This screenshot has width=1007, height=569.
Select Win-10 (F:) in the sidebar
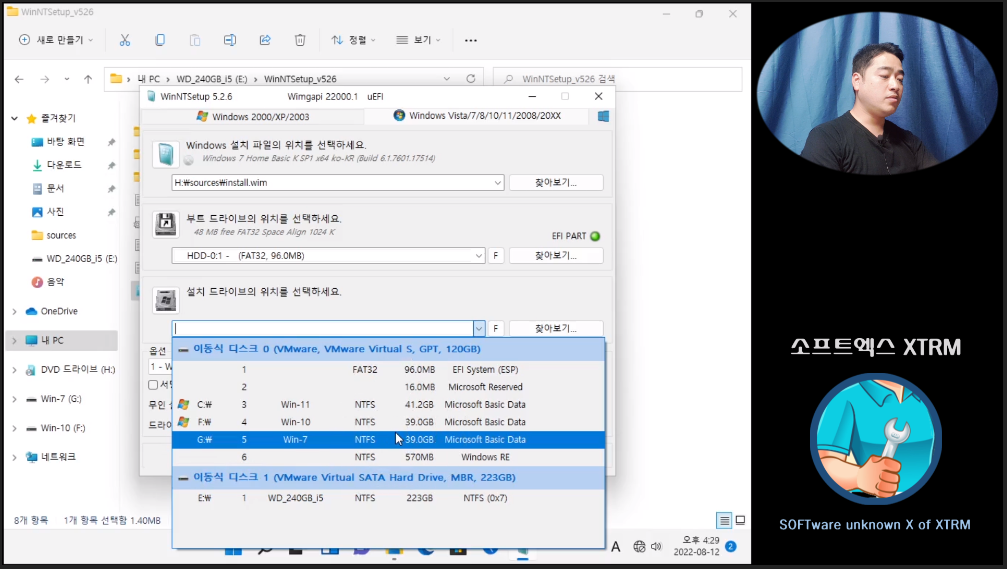click(x=63, y=428)
